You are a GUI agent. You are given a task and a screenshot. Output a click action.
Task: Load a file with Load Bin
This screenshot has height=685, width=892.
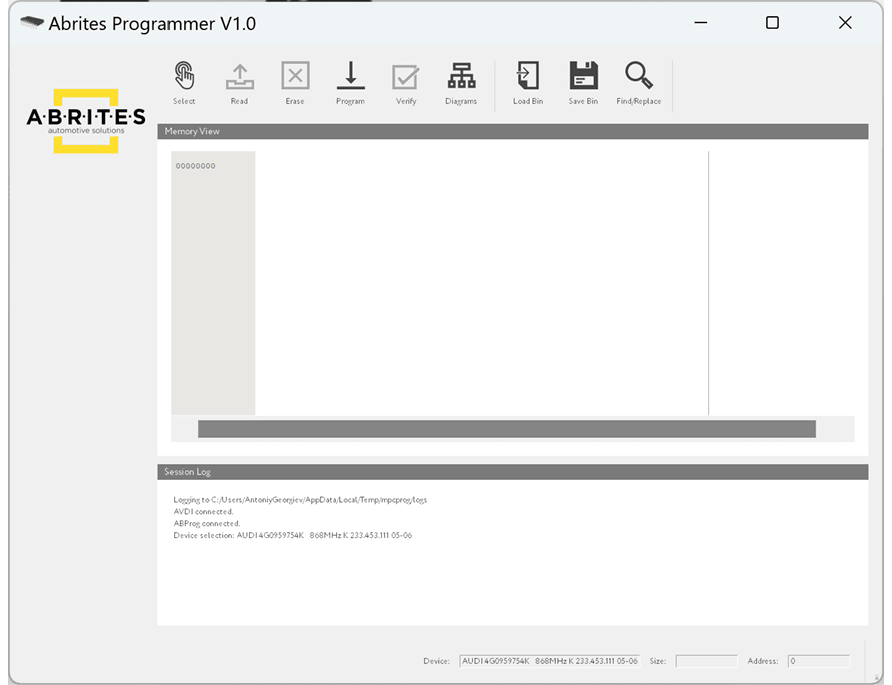tap(528, 78)
